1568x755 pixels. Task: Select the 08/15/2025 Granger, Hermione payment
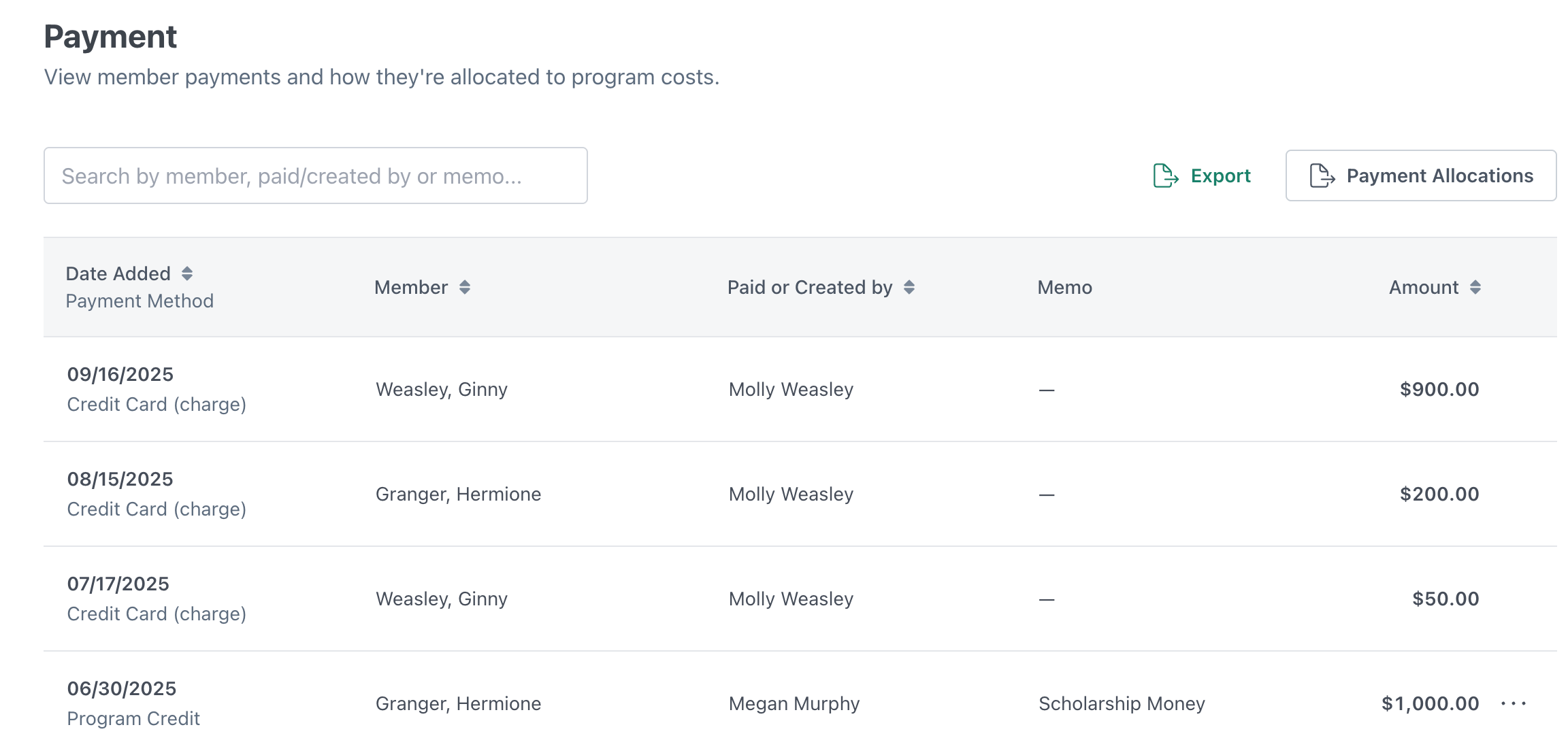(x=458, y=494)
